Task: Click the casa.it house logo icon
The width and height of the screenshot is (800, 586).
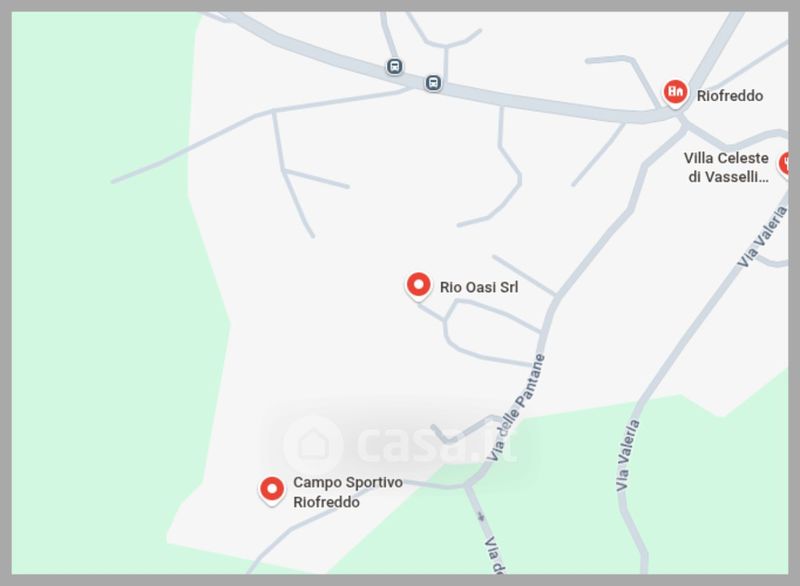Action: tap(313, 444)
